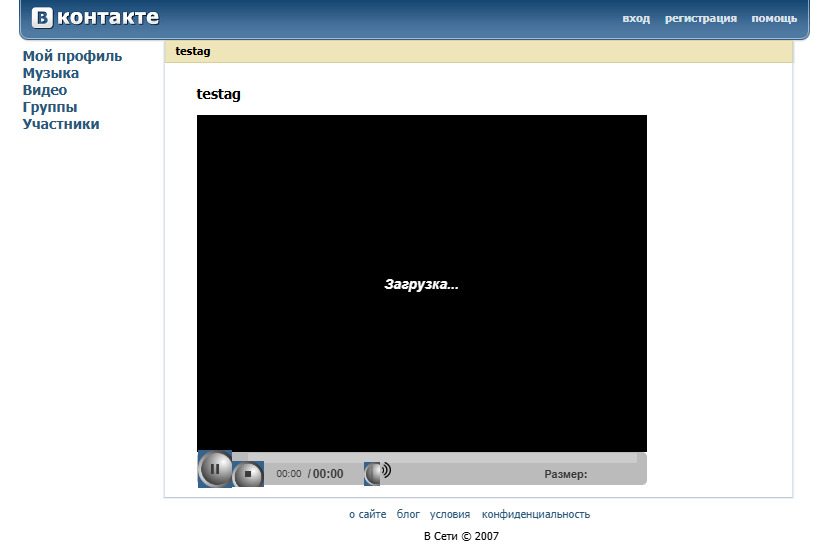Open the конфиденциальность footer link
The image size is (819, 551).
click(x=535, y=514)
